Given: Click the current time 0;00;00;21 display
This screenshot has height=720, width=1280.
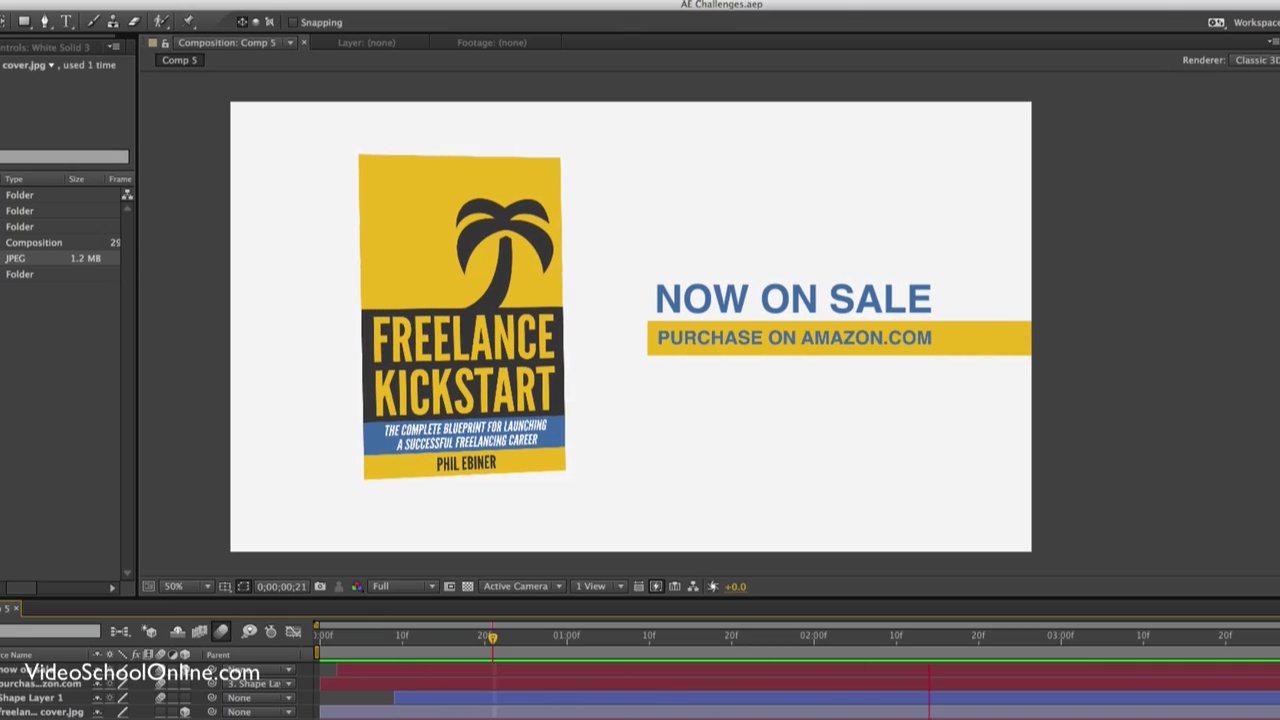Looking at the screenshot, I should (281, 587).
